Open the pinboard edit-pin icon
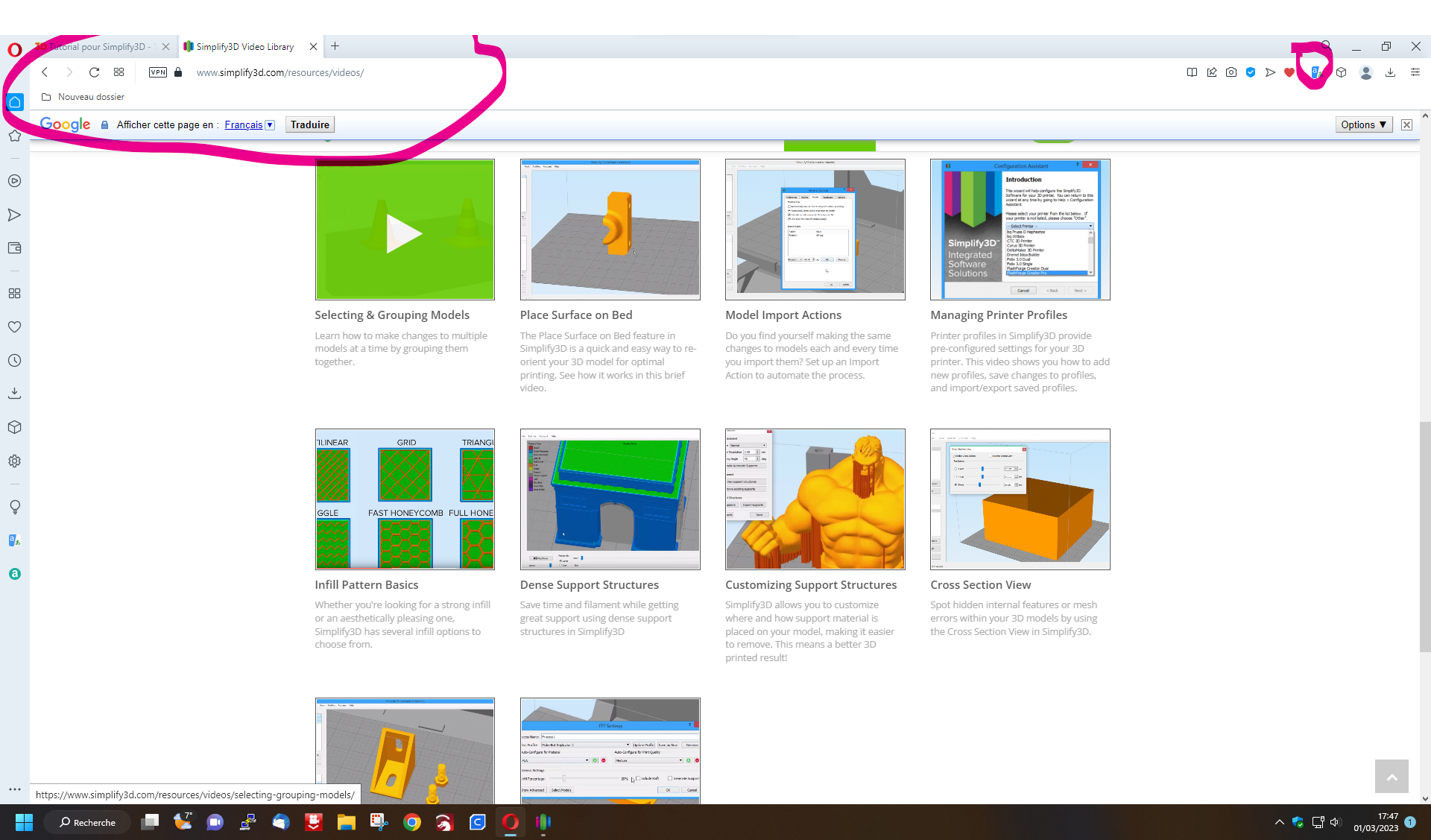The width and height of the screenshot is (1431, 840). tap(1212, 72)
